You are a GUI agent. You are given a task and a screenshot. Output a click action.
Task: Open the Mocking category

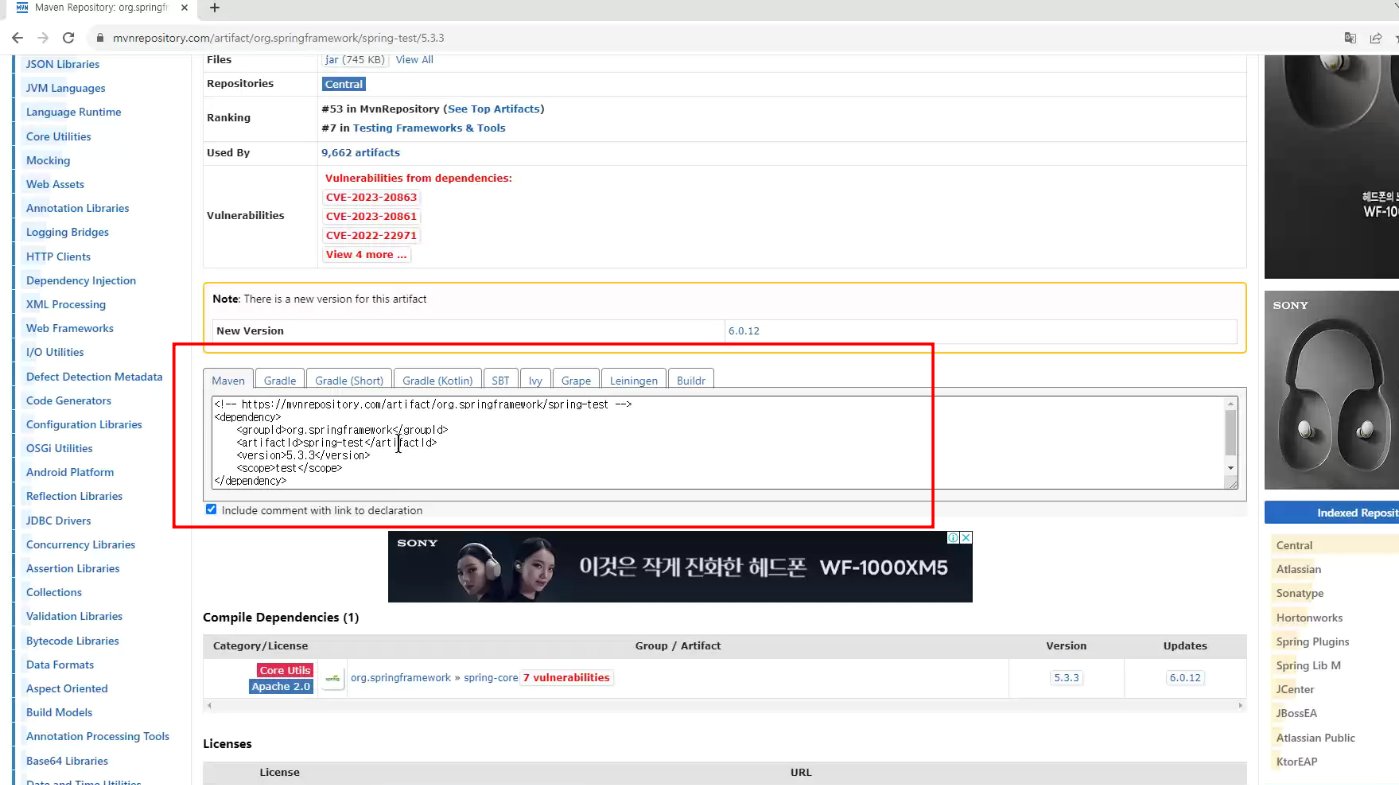point(48,160)
